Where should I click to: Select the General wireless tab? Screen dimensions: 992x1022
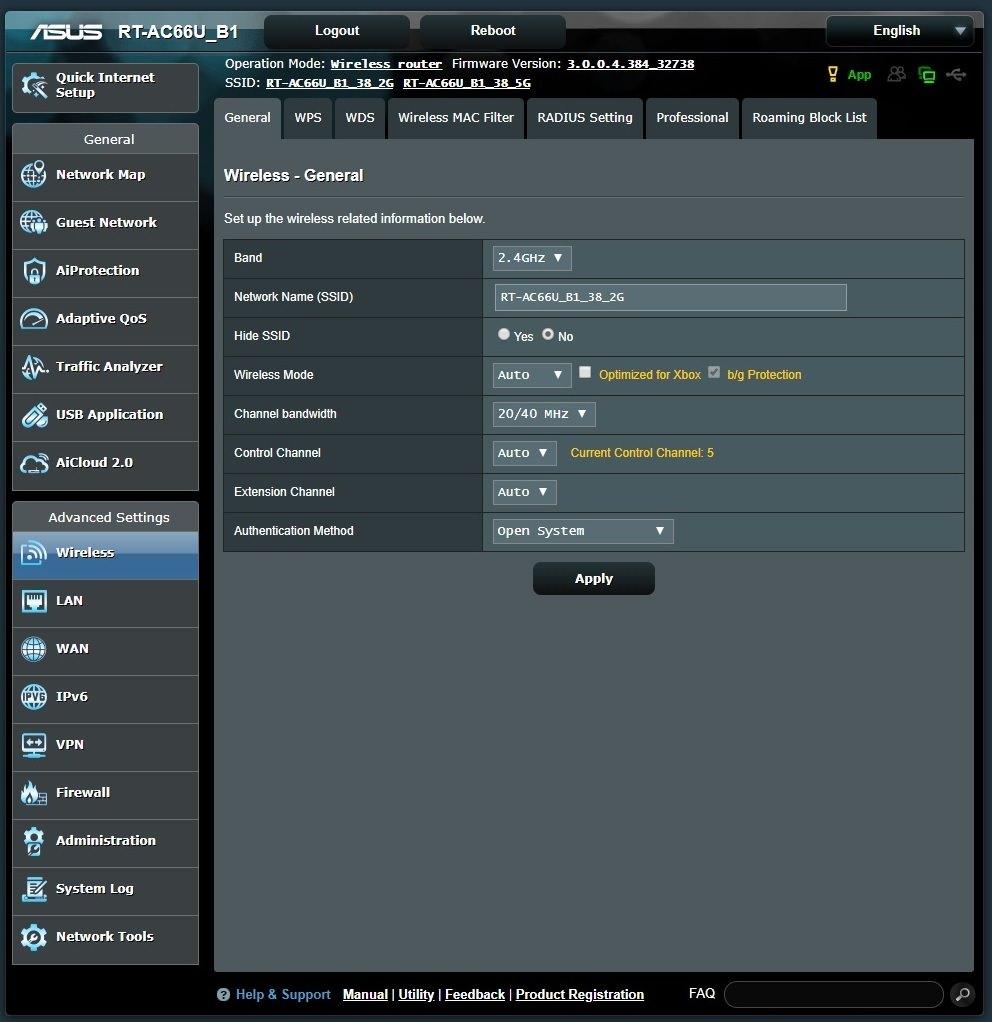tap(247, 118)
